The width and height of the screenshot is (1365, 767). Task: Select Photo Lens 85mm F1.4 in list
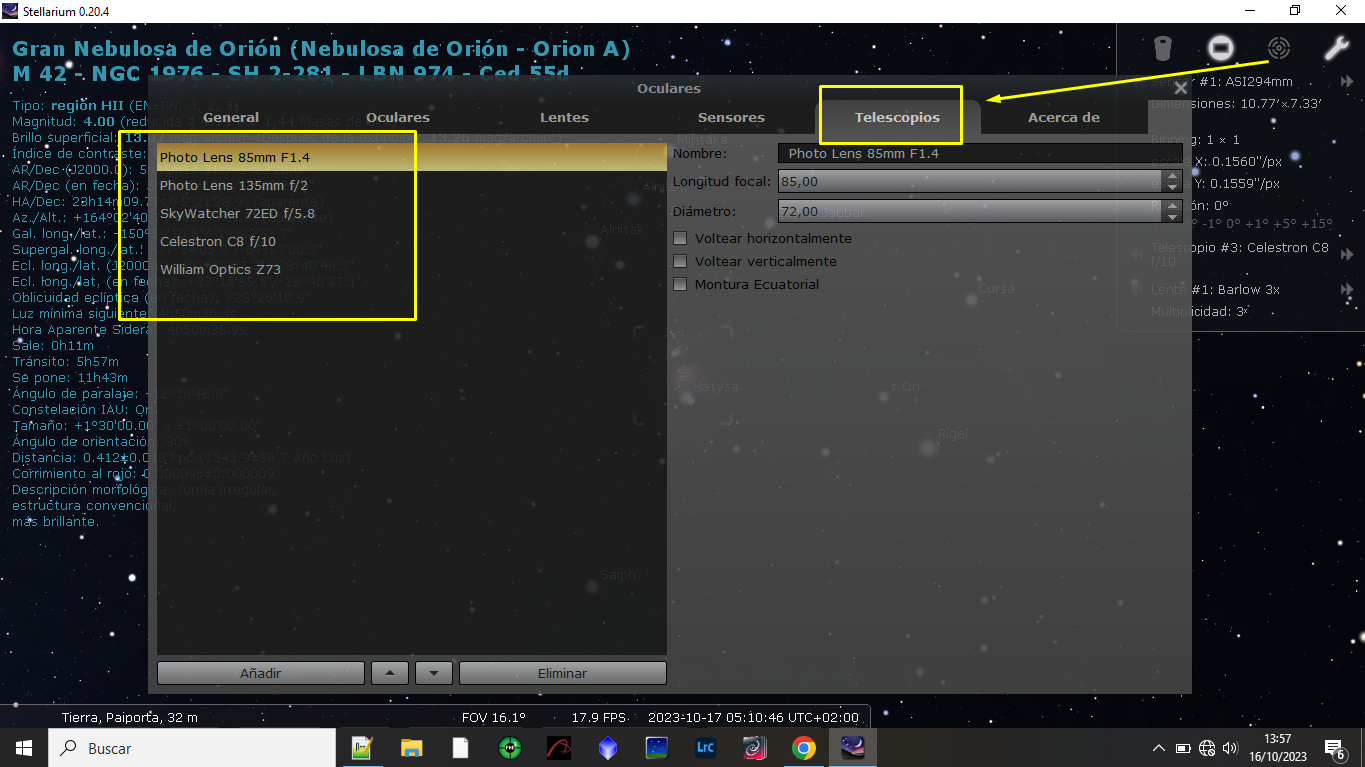[411, 157]
